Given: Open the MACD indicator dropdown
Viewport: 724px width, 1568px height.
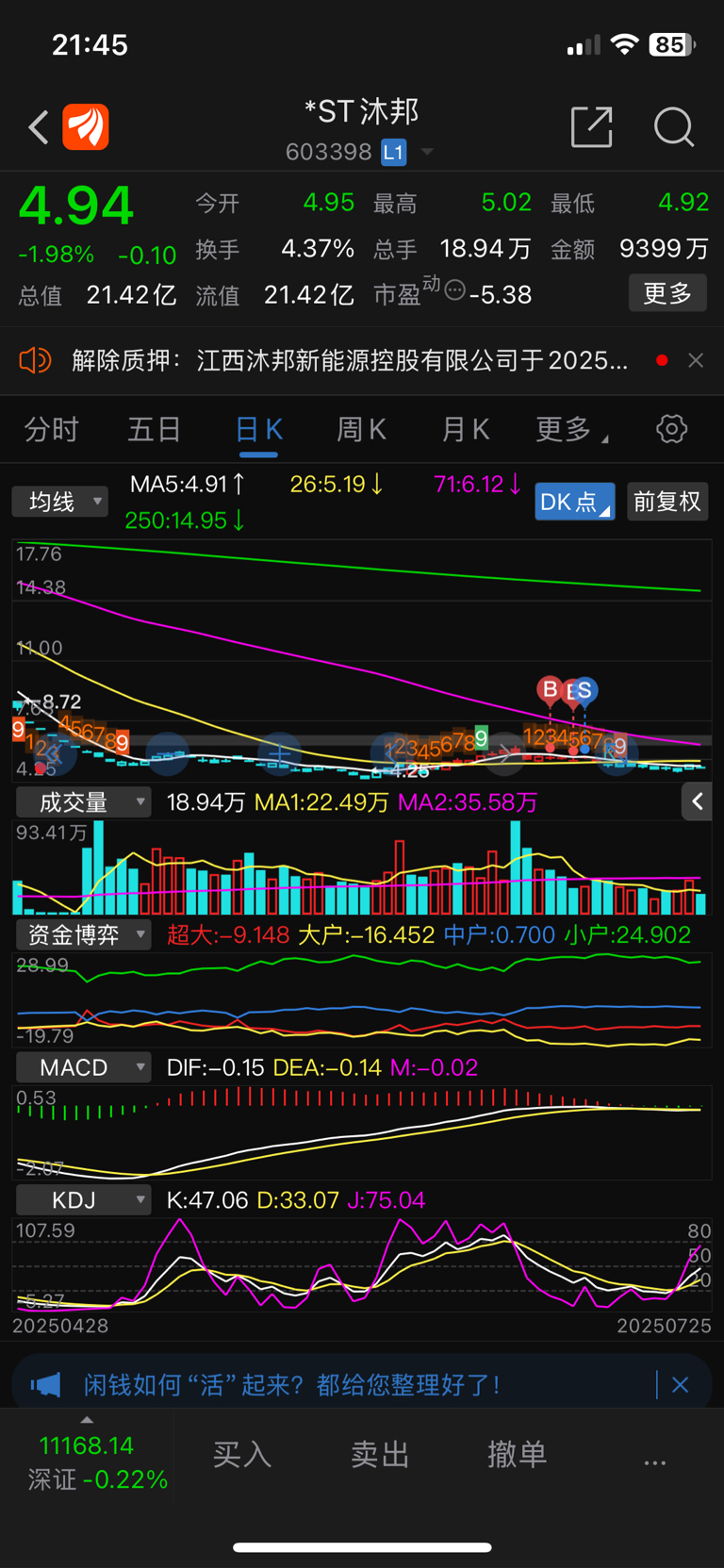Looking at the screenshot, I should point(83,1067).
